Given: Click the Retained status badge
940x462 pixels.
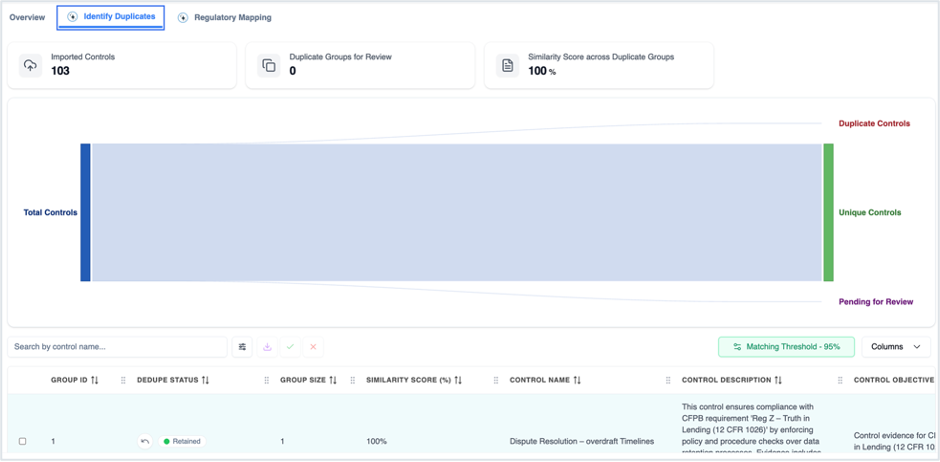Looking at the screenshot, I should pos(182,442).
